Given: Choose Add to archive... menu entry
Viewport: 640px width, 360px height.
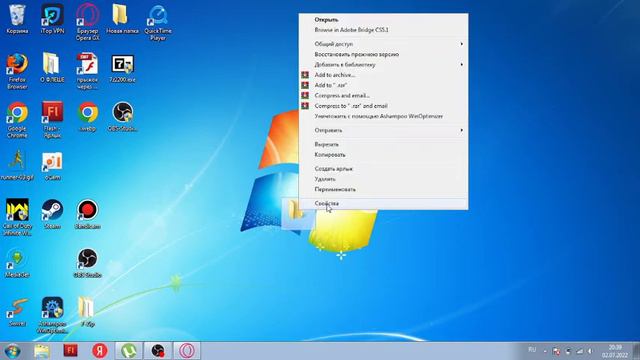Looking at the screenshot, I should tap(383, 75).
